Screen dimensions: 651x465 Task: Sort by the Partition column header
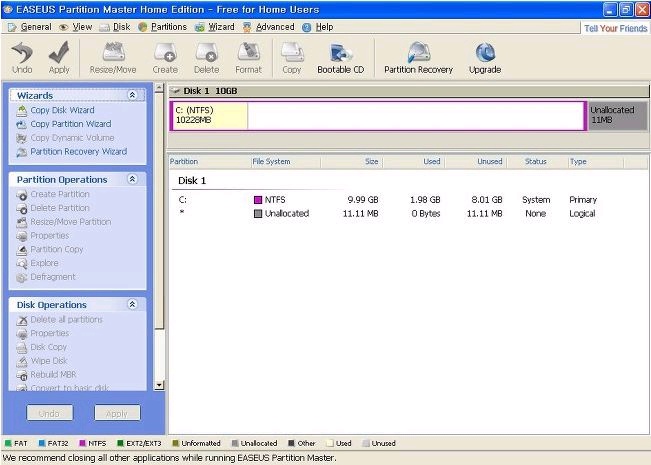point(210,162)
